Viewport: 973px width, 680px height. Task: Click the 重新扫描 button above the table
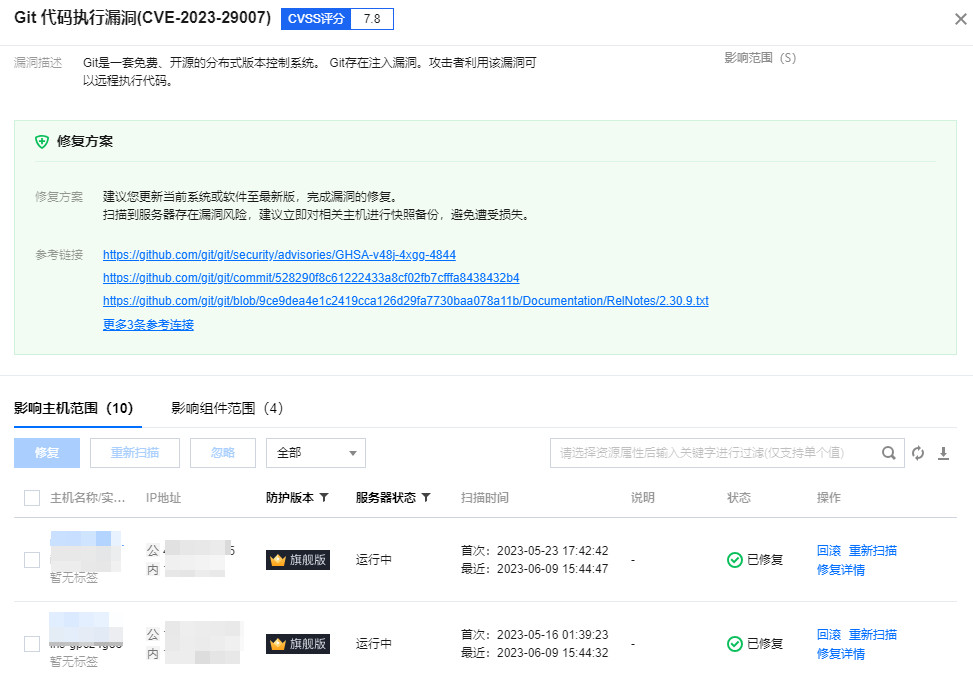point(134,453)
